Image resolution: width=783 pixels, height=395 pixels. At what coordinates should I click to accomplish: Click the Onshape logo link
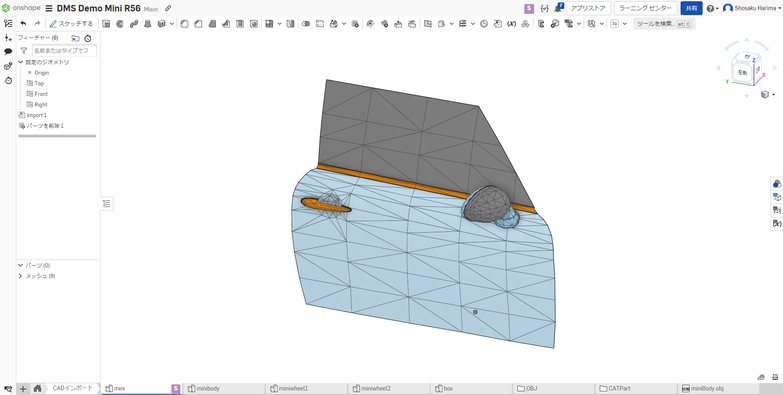(x=21, y=8)
